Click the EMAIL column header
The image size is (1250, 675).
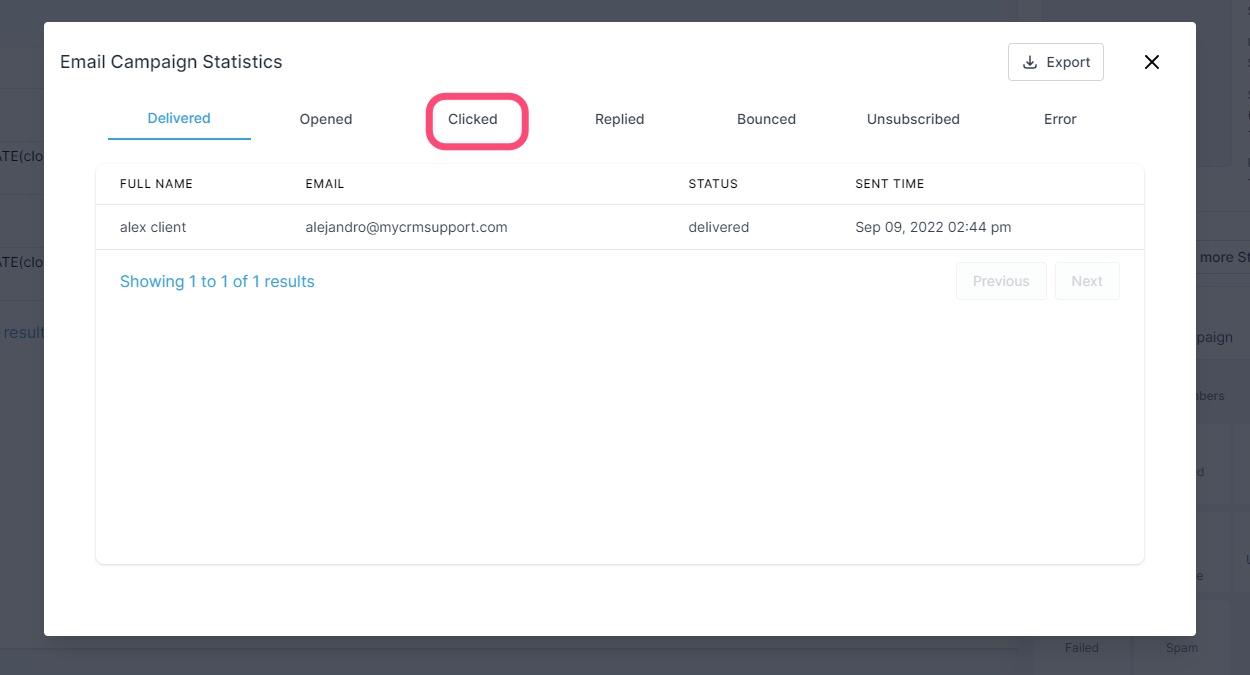coord(325,184)
